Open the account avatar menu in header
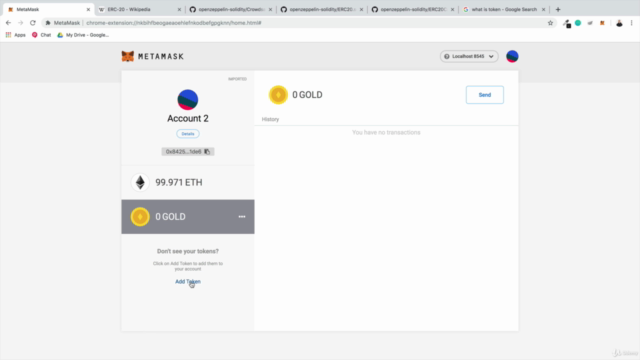Screen dimensions: 640x360 512,56
